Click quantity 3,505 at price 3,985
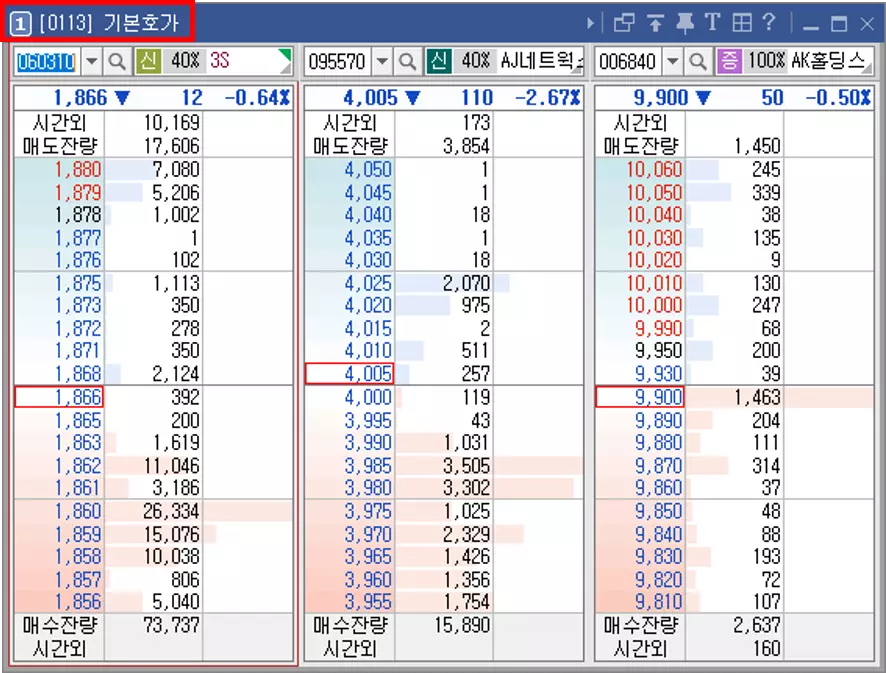This screenshot has width=886, height=673. (x=466, y=466)
